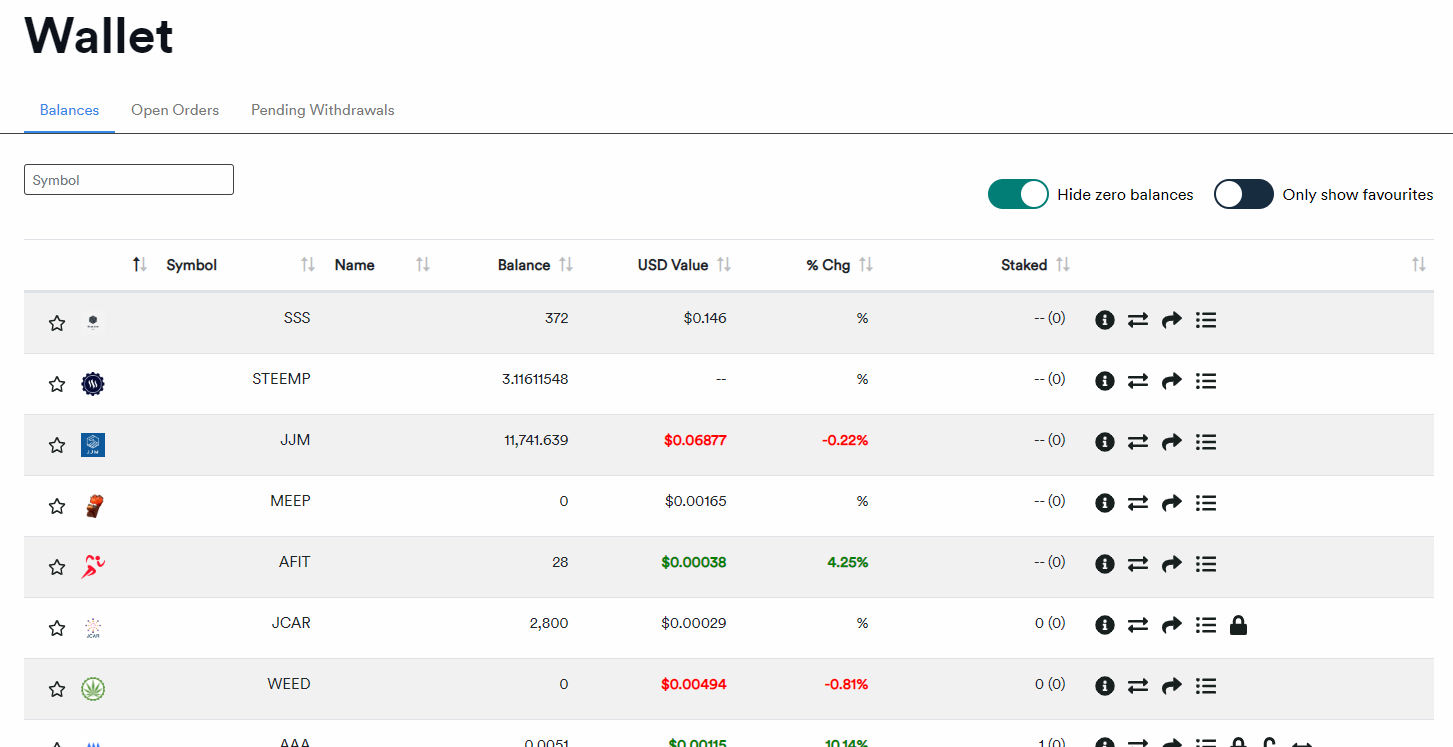Click the lock stake icon for JCAR
Screen dimensions: 1453x747
[1238, 625]
